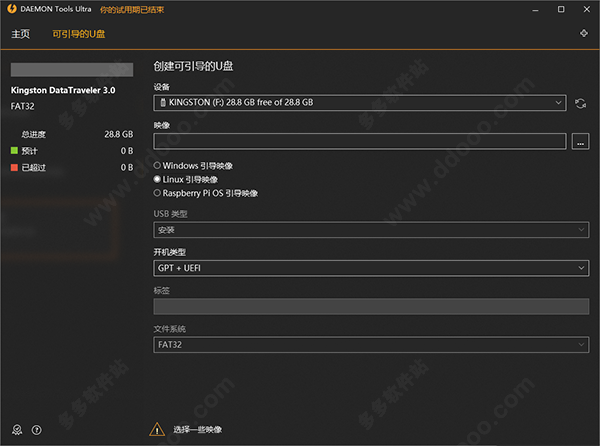Switch to the 可引导的U盘 tab
600x446 pixels.
[x=78, y=34]
